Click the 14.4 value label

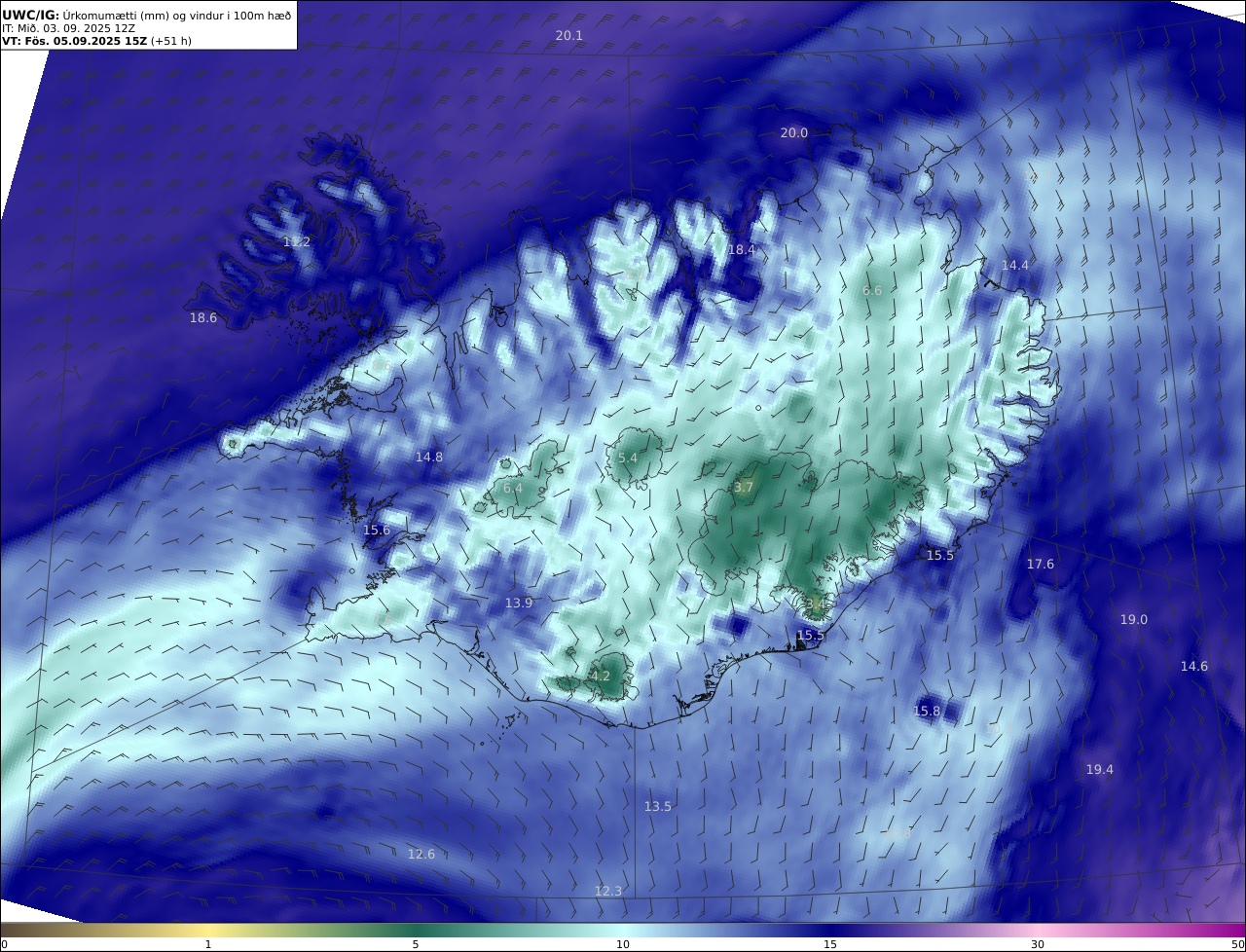point(1015,265)
